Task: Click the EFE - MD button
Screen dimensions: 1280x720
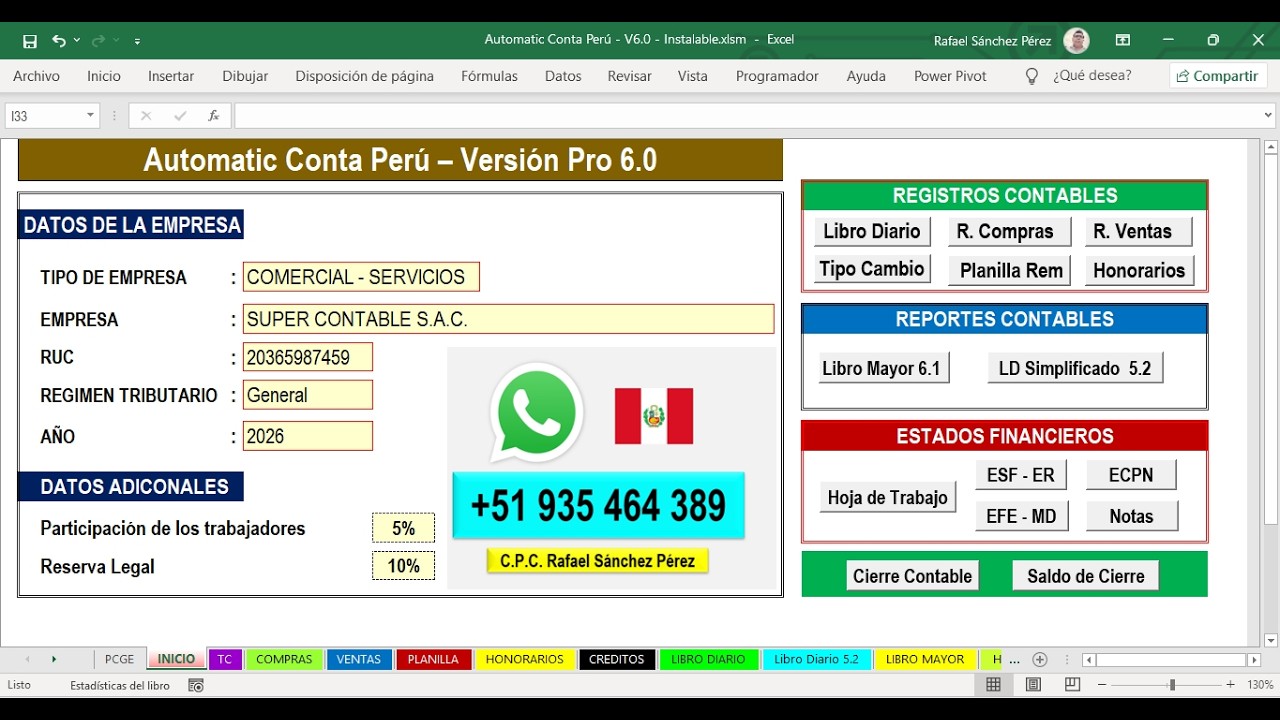Action: [x=1021, y=516]
